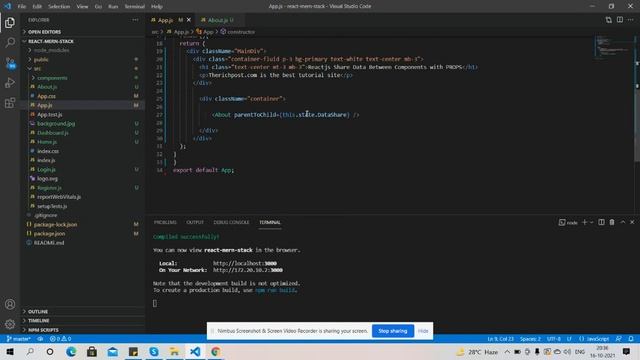The height and width of the screenshot is (360, 640).
Task: Switch to the Output panel tab
Action: [195, 222]
